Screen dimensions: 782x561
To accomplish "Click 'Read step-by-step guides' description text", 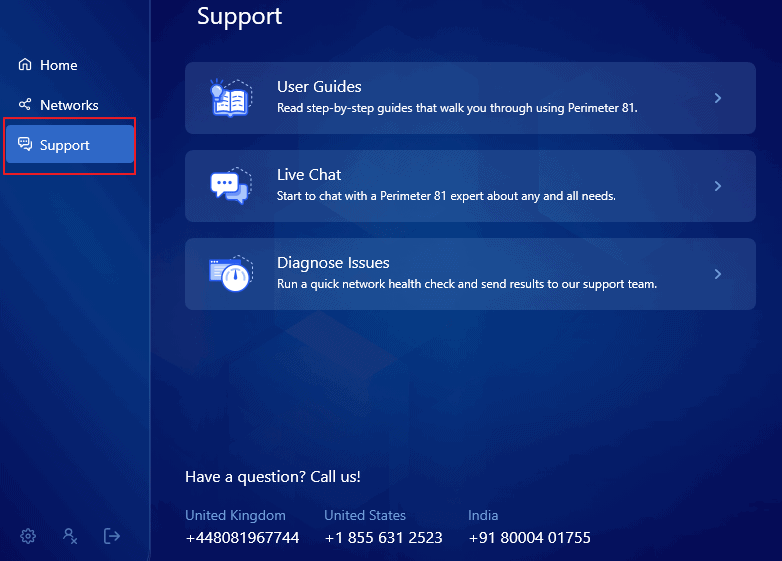I will click(x=457, y=108).
